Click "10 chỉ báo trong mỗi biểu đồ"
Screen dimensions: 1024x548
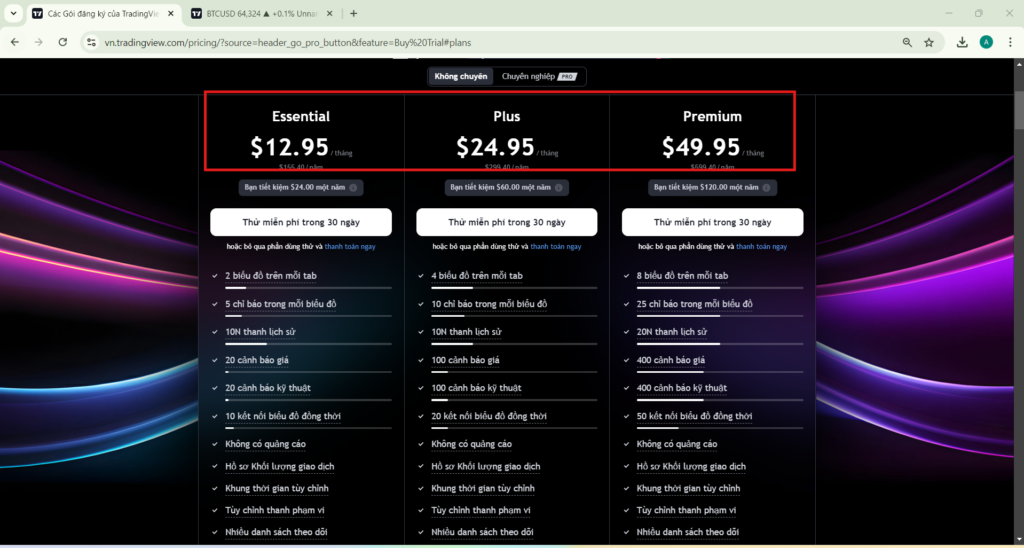(x=489, y=304)
